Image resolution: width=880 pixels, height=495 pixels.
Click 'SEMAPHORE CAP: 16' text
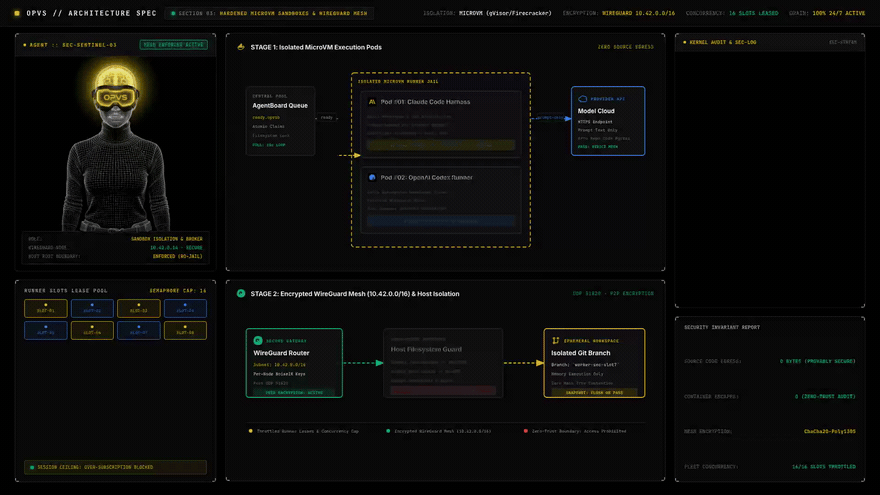[178, 291]
